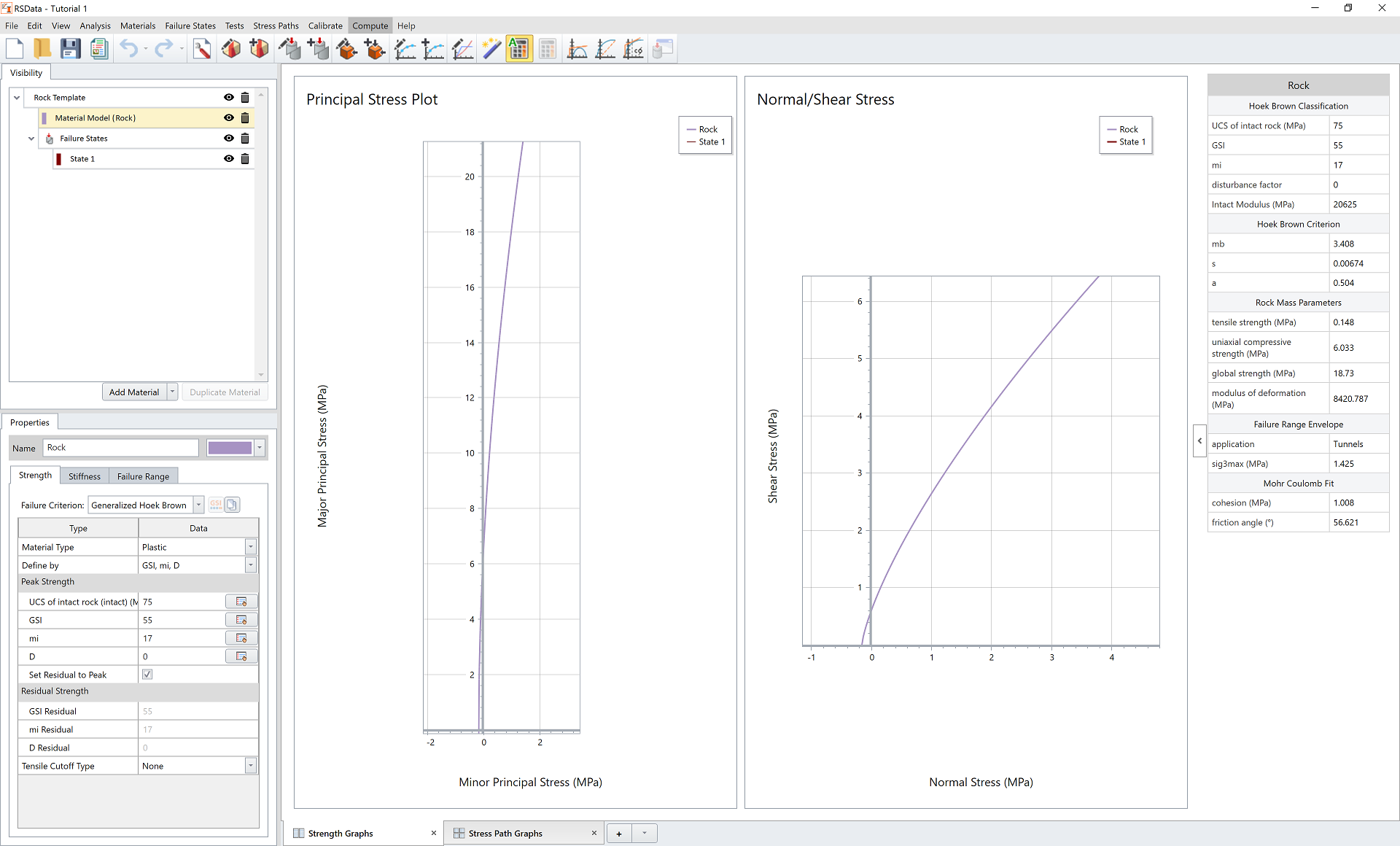Toggle visibility of Material Model (Rock)
This screenshot has height=846, width=1400.
pyautogui.click(x=229, y=118)
